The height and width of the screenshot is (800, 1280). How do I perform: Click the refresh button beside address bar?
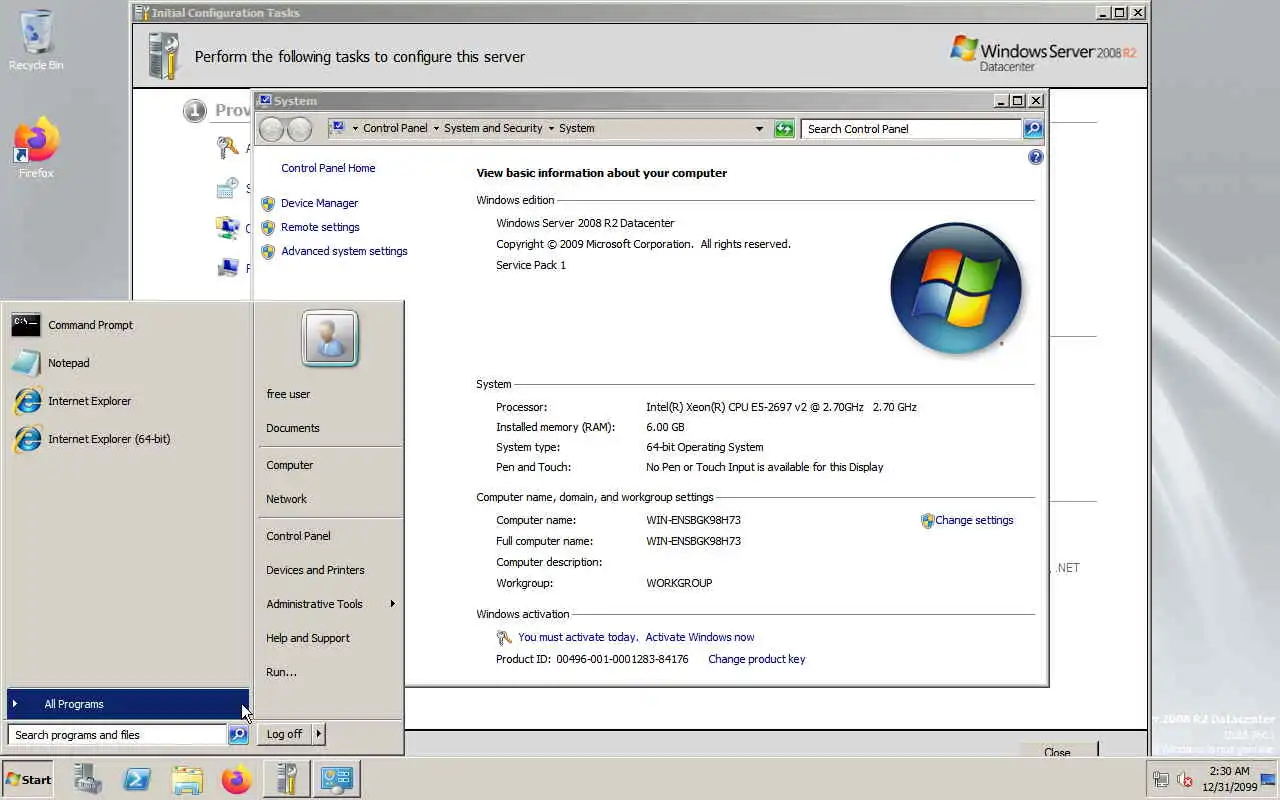pos(784,129)
